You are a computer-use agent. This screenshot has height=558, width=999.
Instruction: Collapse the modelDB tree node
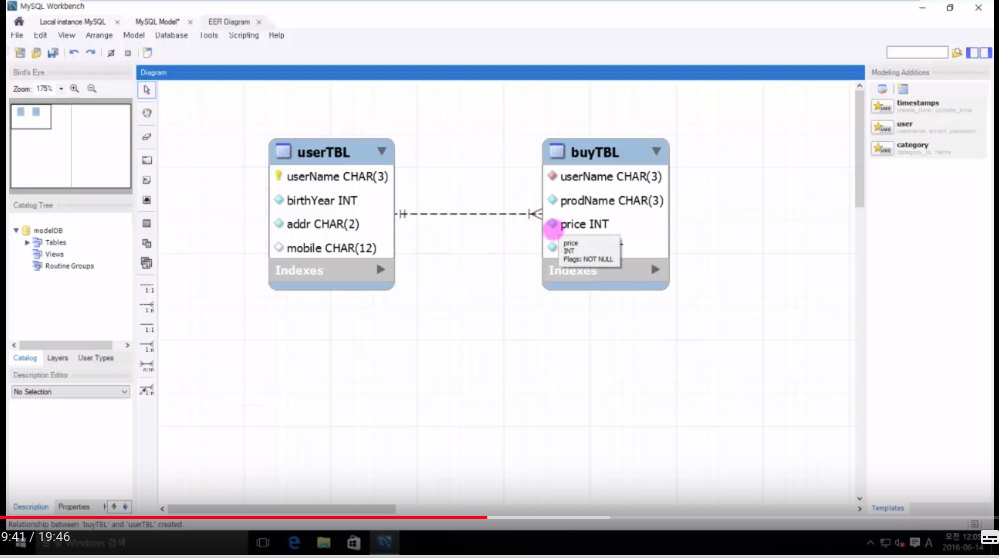16,230
